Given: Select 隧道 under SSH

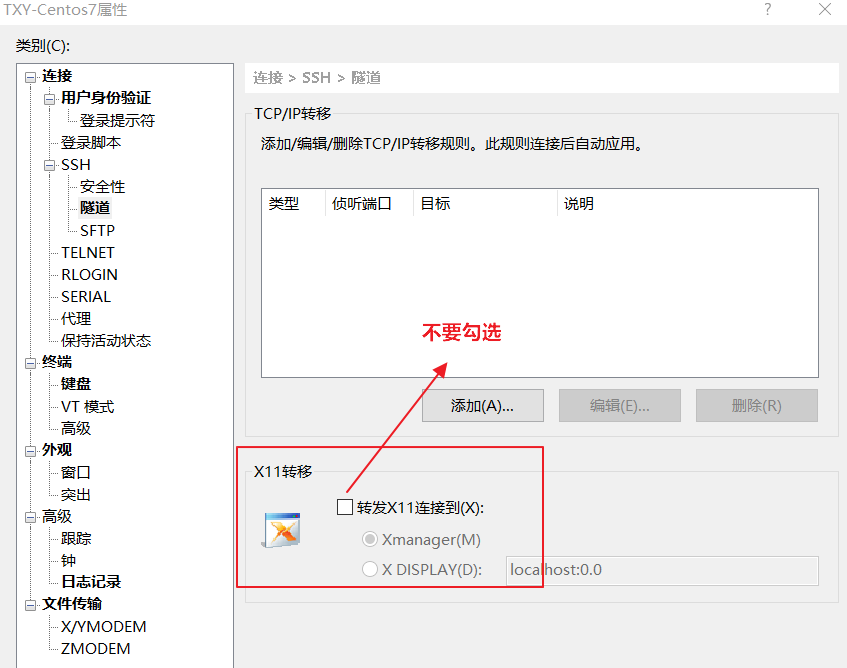Looking at the screenshot, I should point(95,208).
